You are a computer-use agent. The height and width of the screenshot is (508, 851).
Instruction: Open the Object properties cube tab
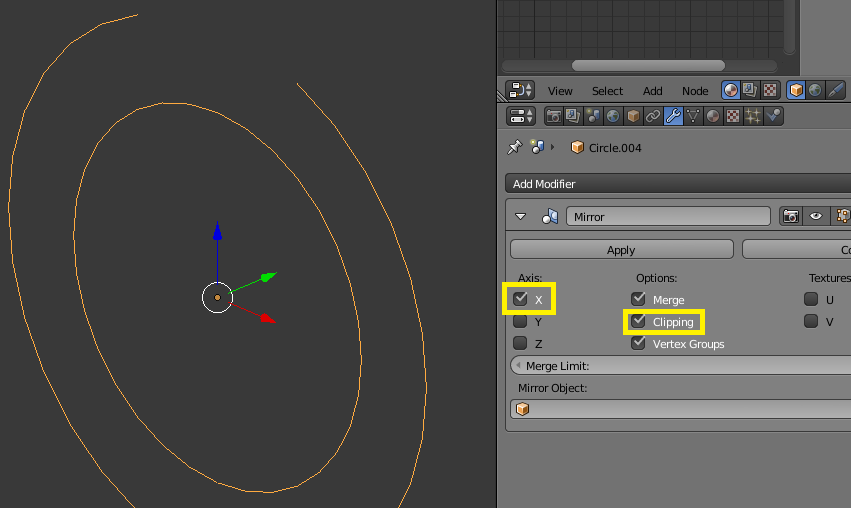(x=633, y=116)
